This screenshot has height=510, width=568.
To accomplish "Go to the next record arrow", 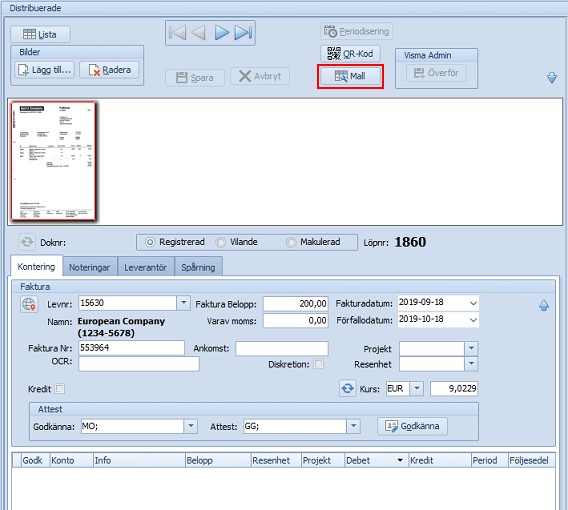I will pos(222,33).
